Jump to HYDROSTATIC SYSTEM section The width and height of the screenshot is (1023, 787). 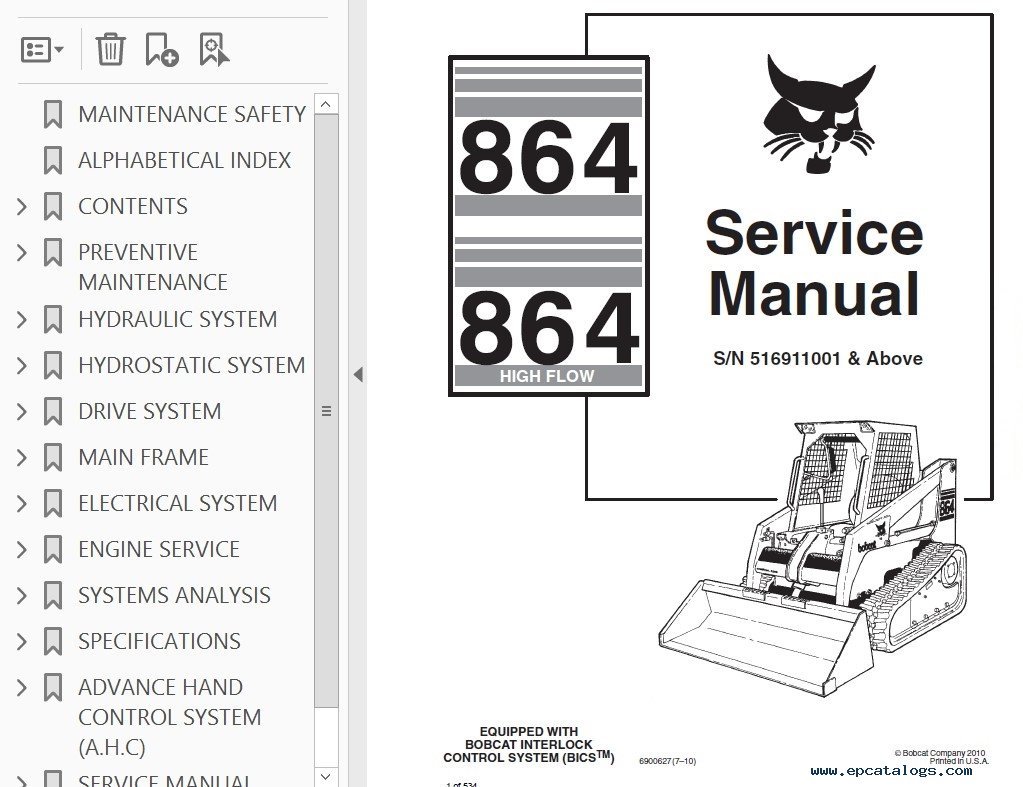point(192,365)
